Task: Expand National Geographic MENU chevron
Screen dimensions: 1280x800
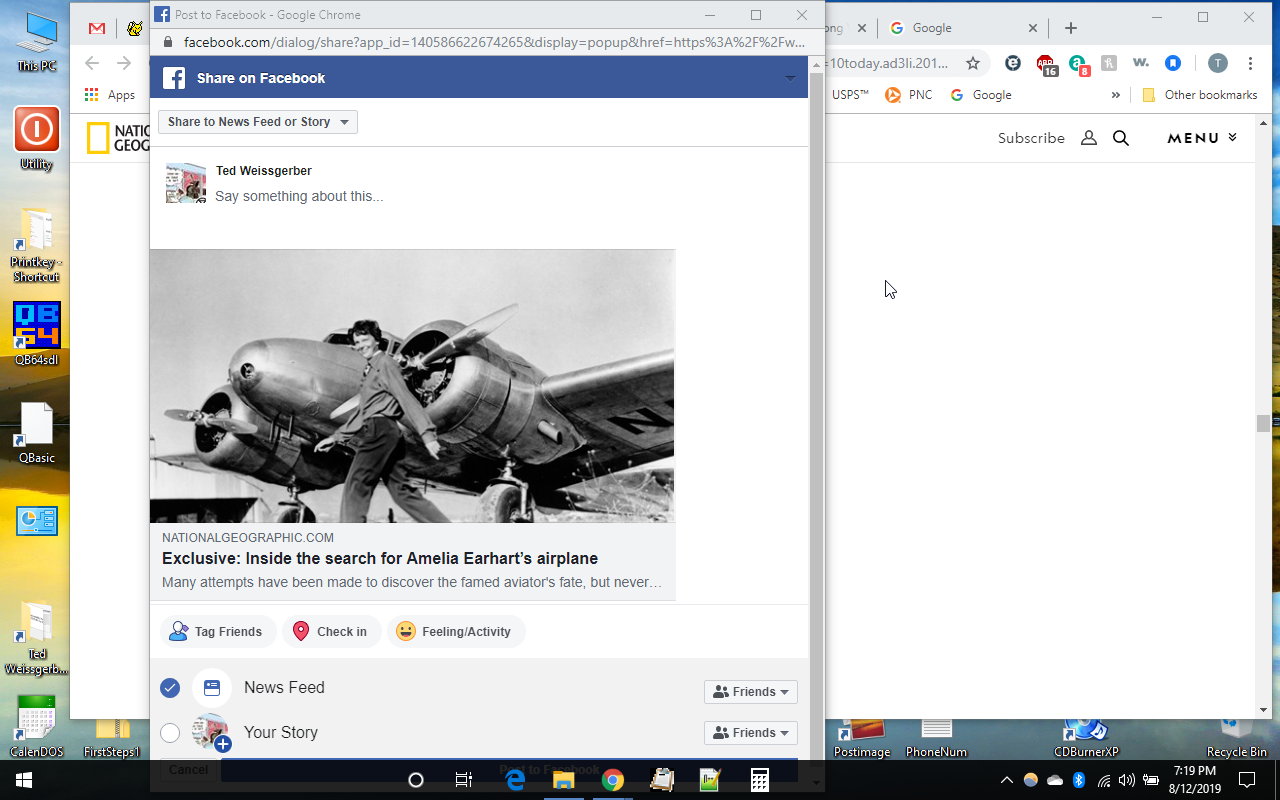Action: (x=1232, y=138)
